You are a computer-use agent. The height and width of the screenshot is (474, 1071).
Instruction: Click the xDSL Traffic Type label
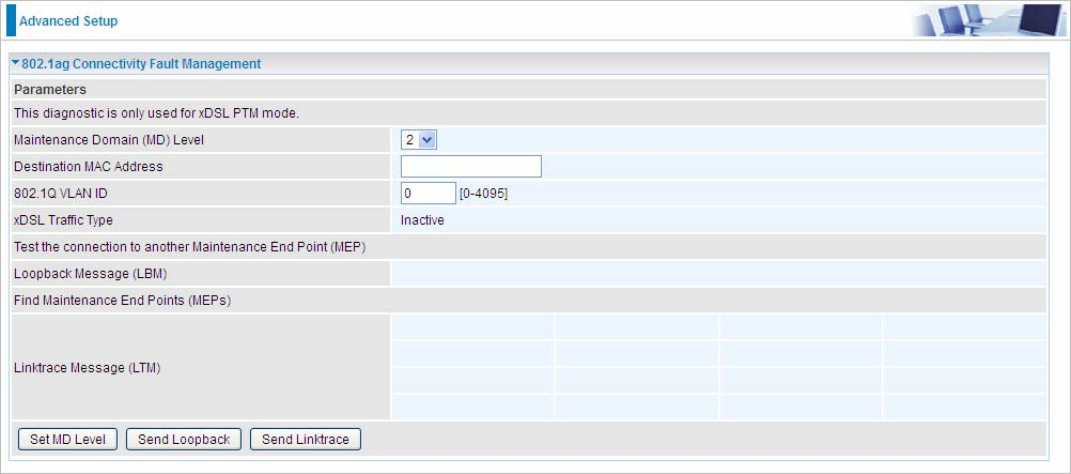coord(64,220)
